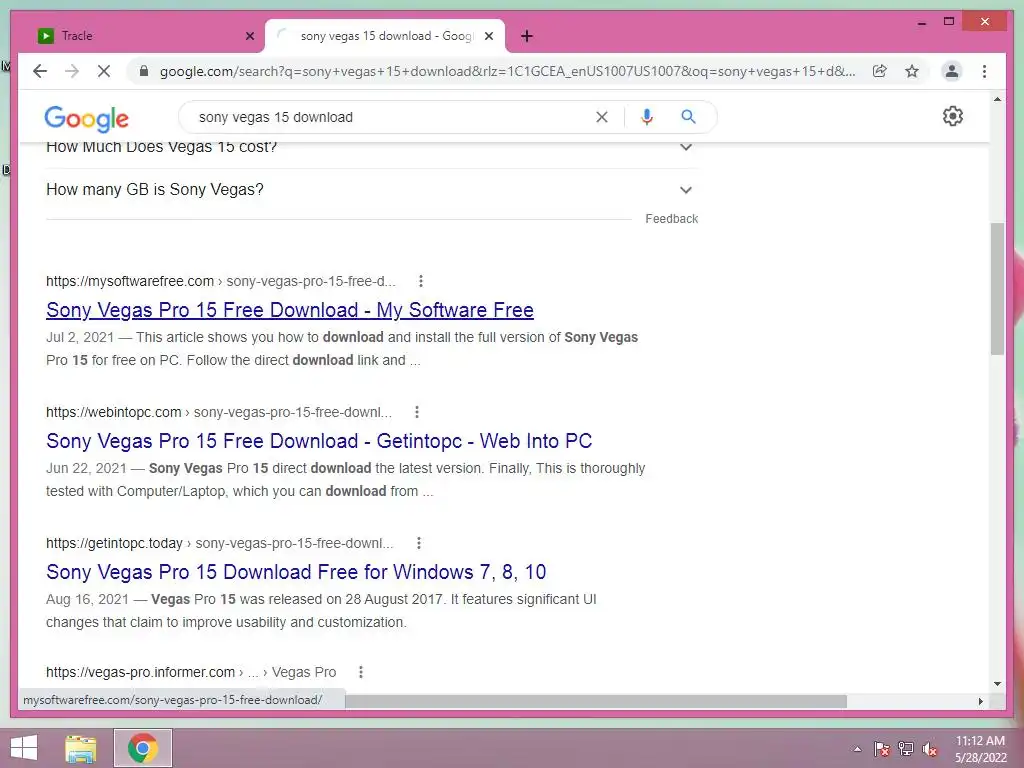Close the sony vegas 15 download tab

pyautogui.click(x=488, y=36)
